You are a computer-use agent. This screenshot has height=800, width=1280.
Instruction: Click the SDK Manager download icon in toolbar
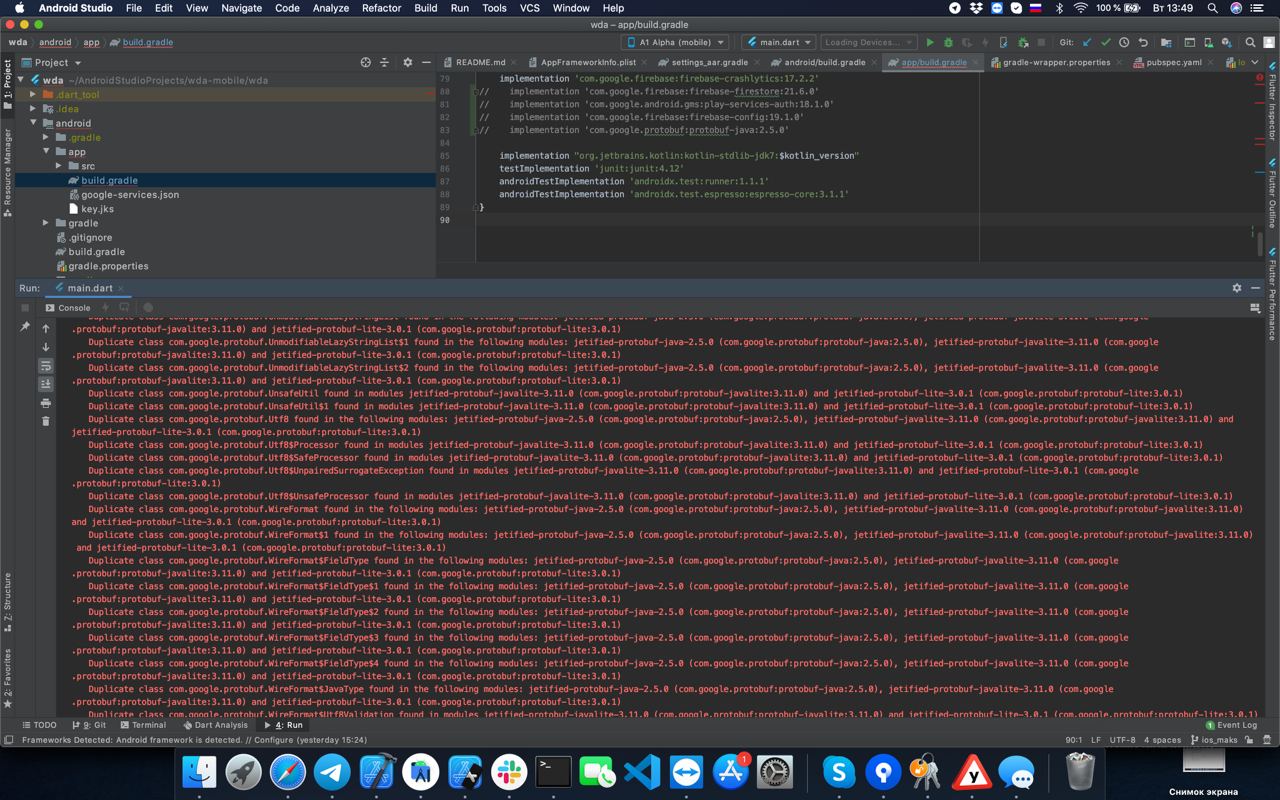click(x=1226, y=42)
